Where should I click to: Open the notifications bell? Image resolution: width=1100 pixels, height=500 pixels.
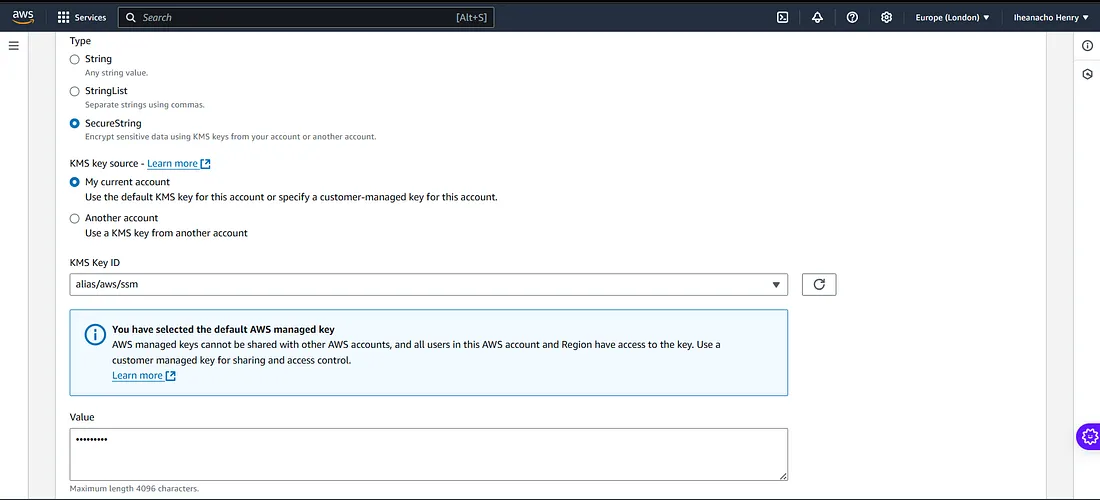click(x=817, y=18)
